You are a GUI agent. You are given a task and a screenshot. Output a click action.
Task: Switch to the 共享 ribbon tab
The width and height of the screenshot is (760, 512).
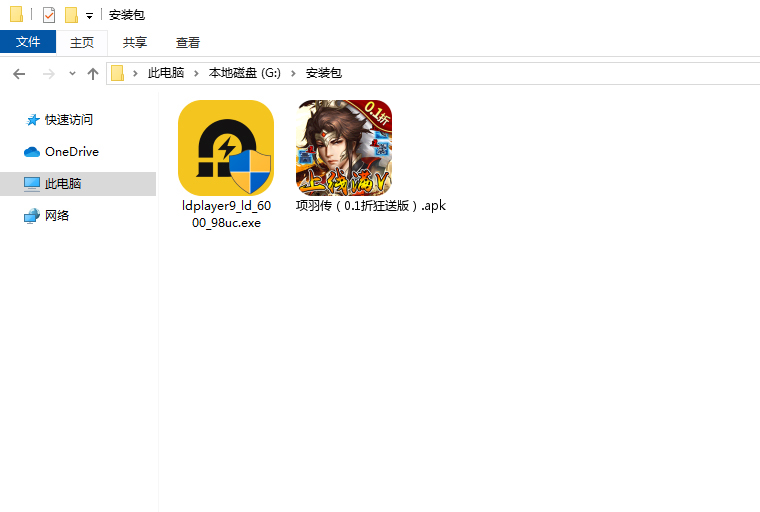135,43
